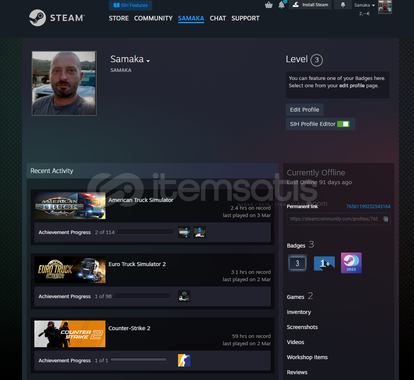Open the Euro Truck Simulator 2 achievement icon
Viewport: 414px width, 380px height.
[x=184, y=296]
